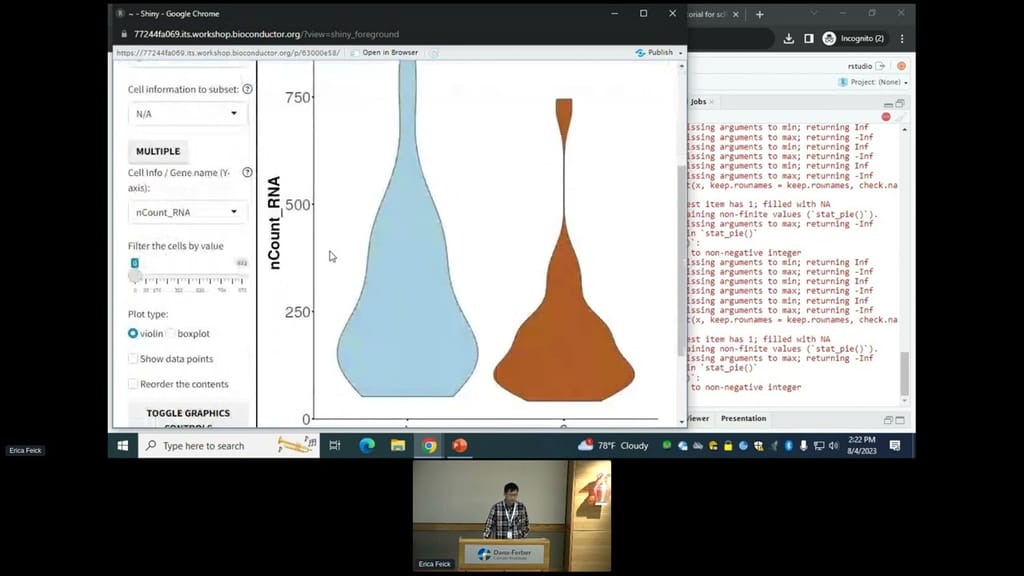Enable Show data points
Image resolution: width=1024 pixels, height=576 pixels.
133,358
